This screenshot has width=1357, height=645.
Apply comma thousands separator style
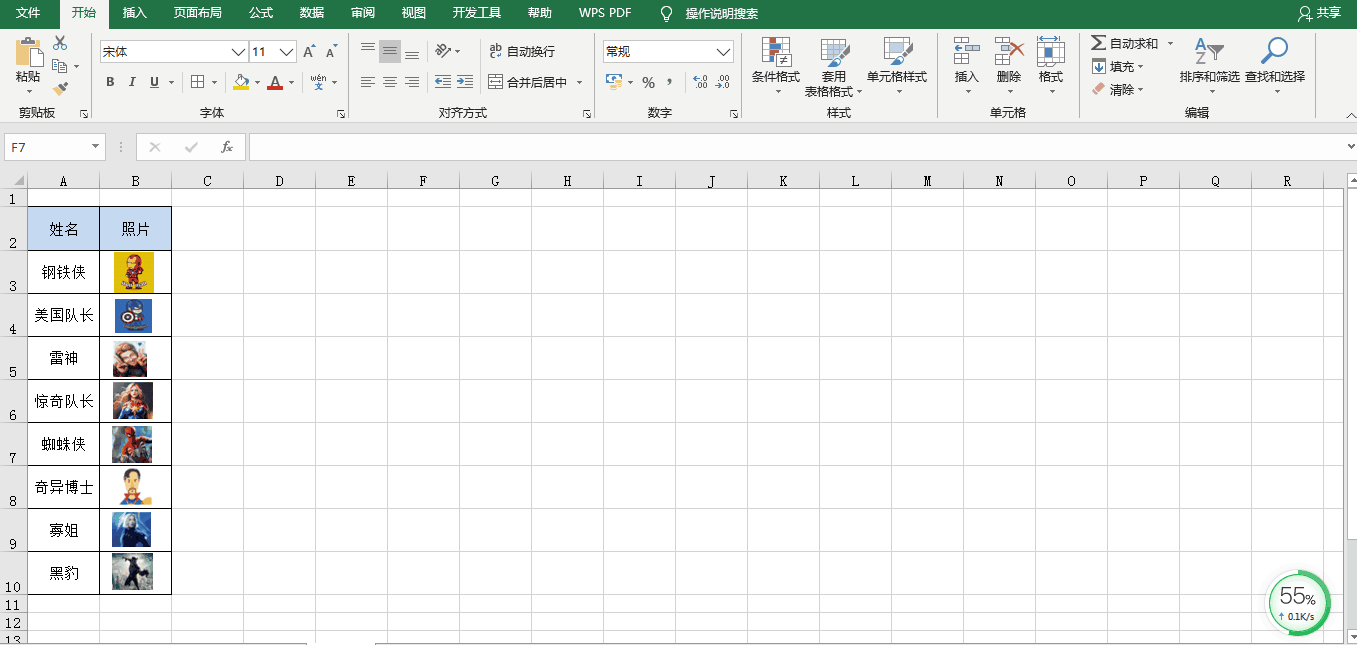coord(670,82)
